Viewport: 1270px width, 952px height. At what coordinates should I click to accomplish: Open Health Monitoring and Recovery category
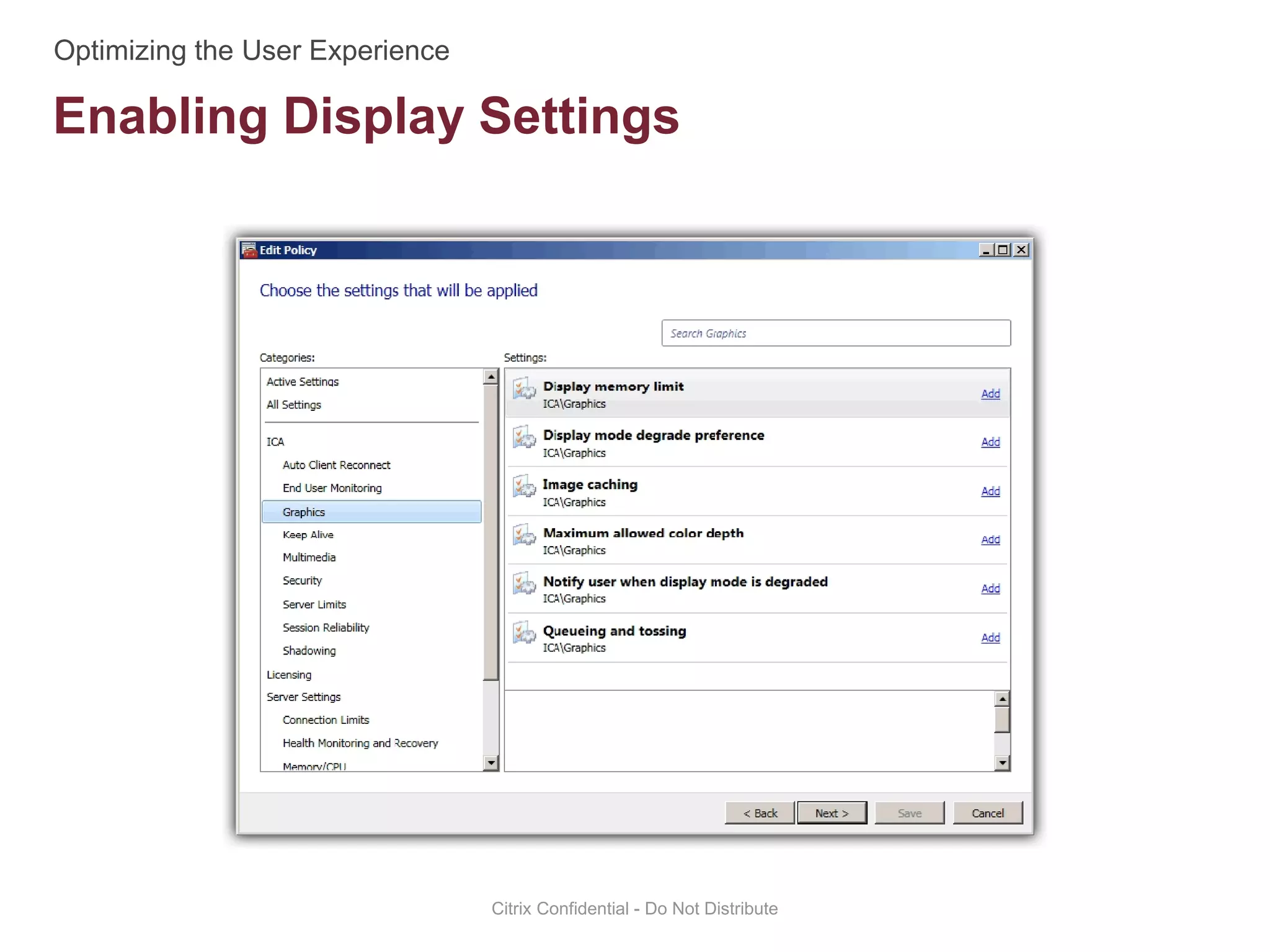(360, 743)
